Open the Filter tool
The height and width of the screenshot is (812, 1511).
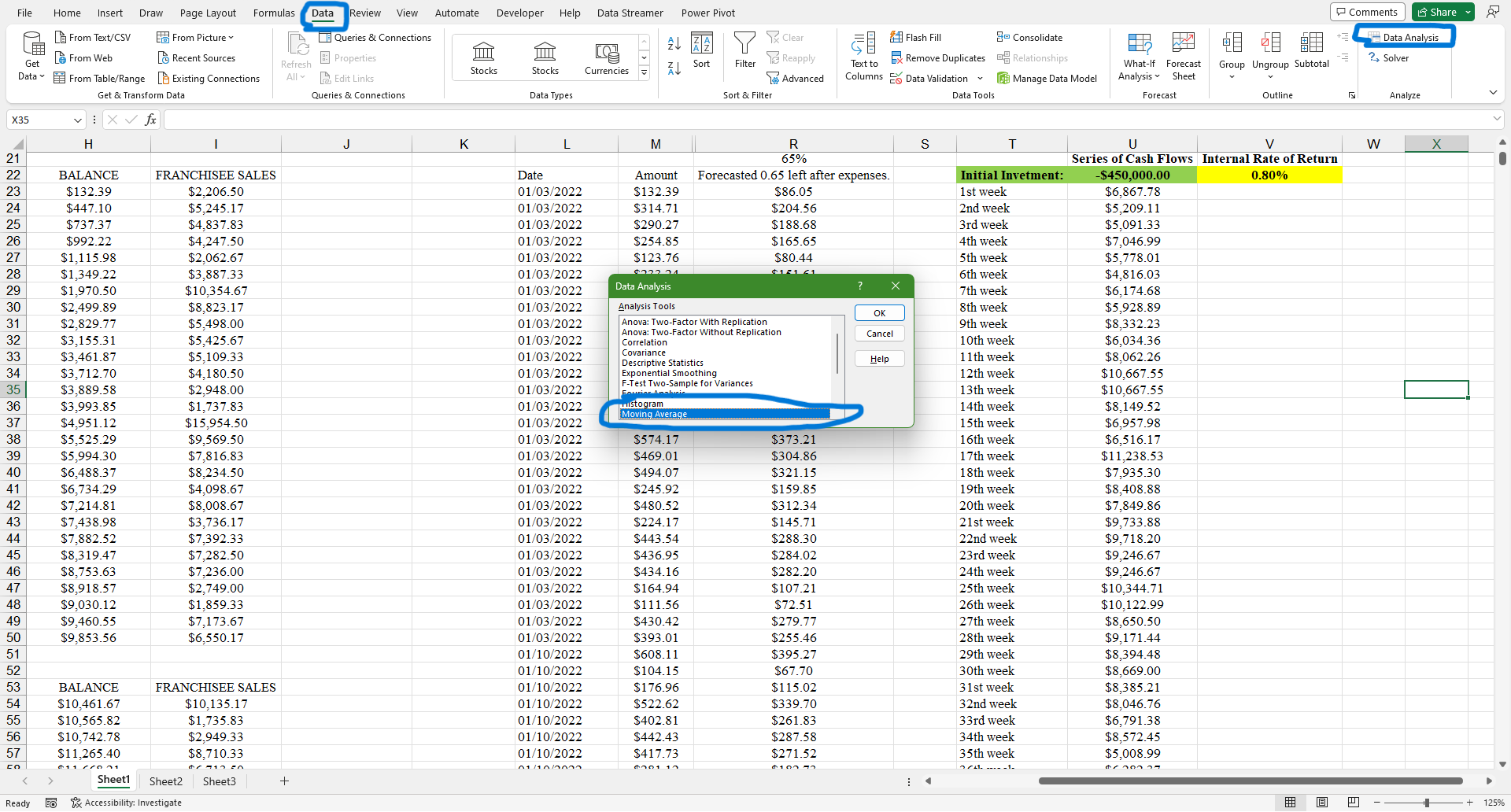coord(744,50)
